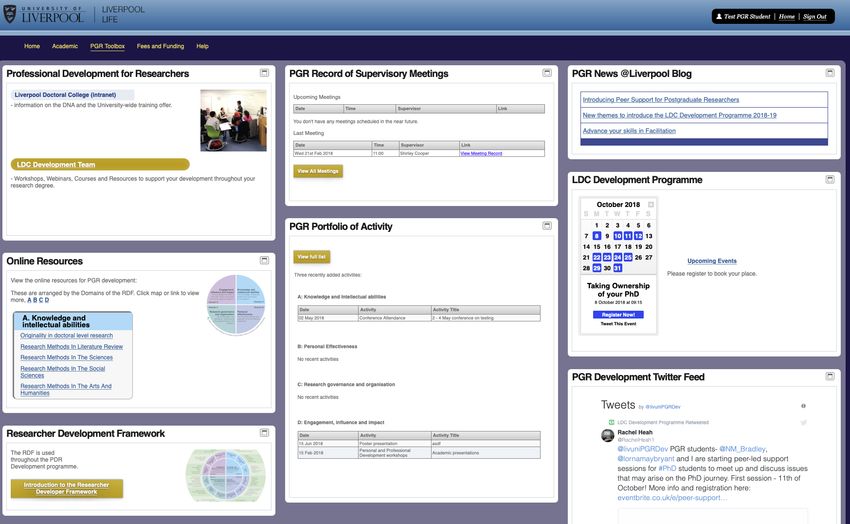Open the Help menu
This screenshot has height=524, width=850.
coord(202,46)
